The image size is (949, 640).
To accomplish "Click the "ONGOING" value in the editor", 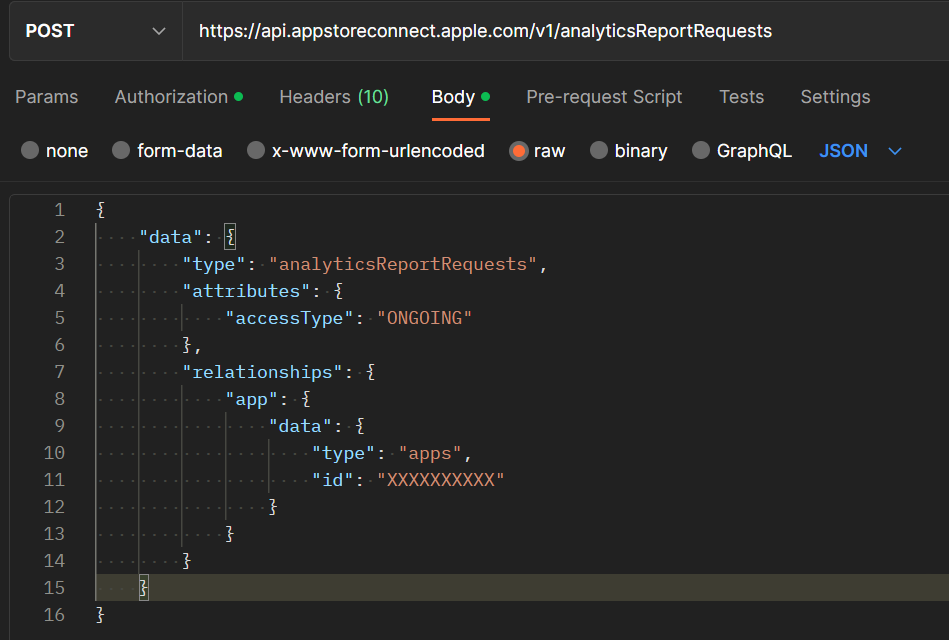I will (424, 318).
